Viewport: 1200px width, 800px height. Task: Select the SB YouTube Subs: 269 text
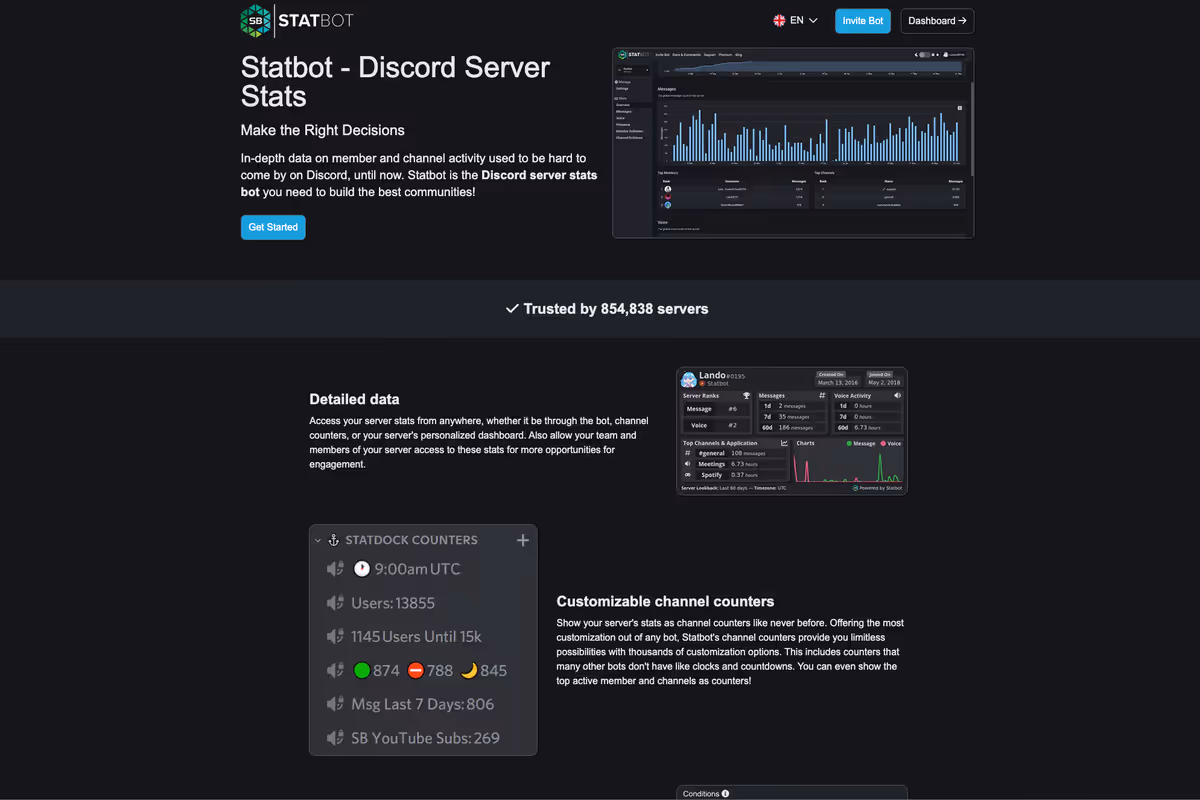425,738
